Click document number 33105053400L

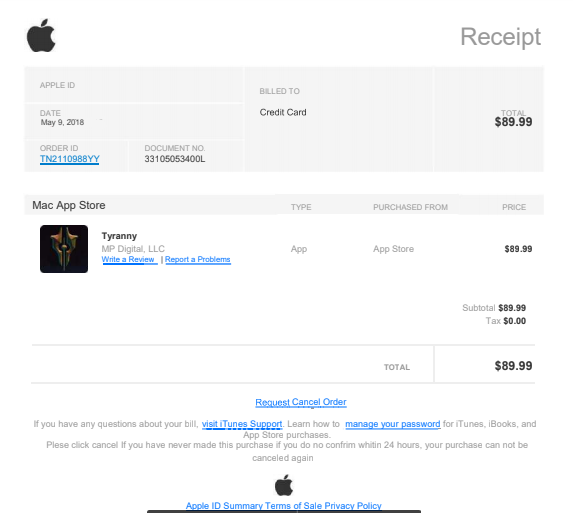[x=175, y=159]
